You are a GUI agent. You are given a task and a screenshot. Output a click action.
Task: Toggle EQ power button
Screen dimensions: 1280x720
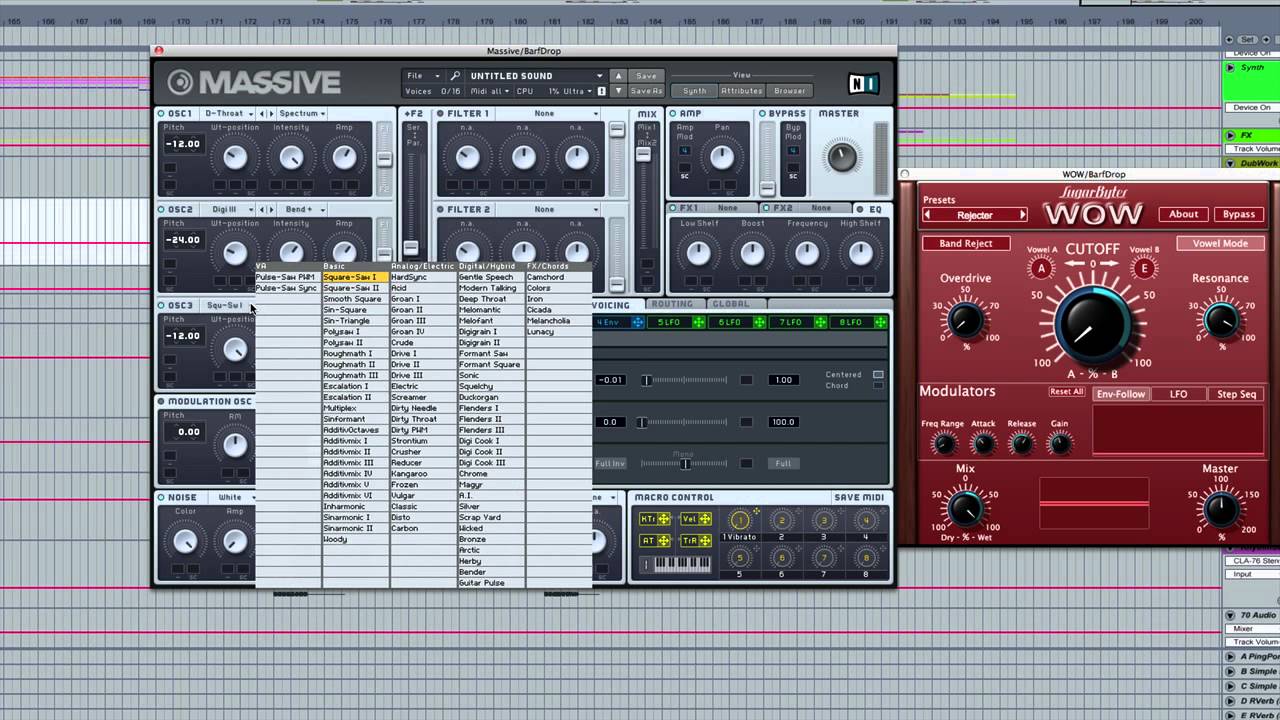pyautogui.click(x=862, y=209)
